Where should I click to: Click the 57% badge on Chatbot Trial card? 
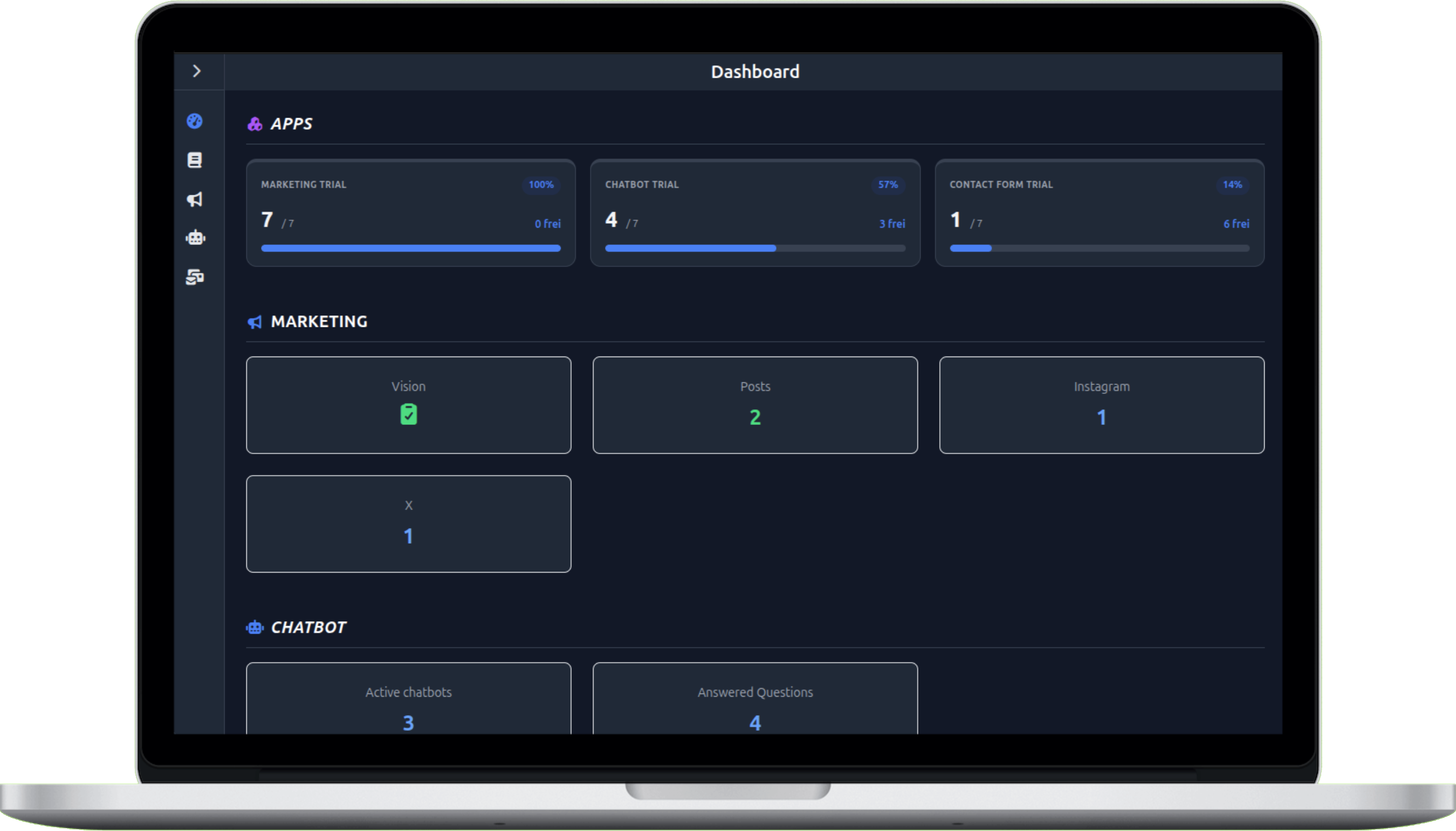click(x=888, y=185)
